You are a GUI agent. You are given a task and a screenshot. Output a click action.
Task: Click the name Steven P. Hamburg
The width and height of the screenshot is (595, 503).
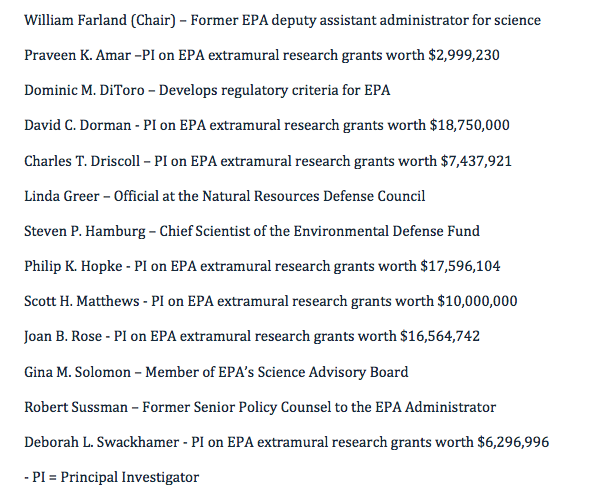click(85, 231)
